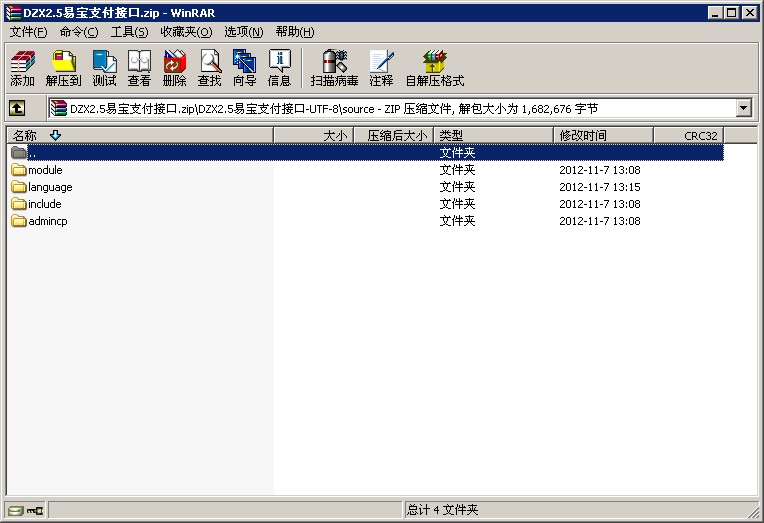The width and height of the screenshot is (764, 523).
Task: Open the 文件(F) menu
Action: point(29,32)
